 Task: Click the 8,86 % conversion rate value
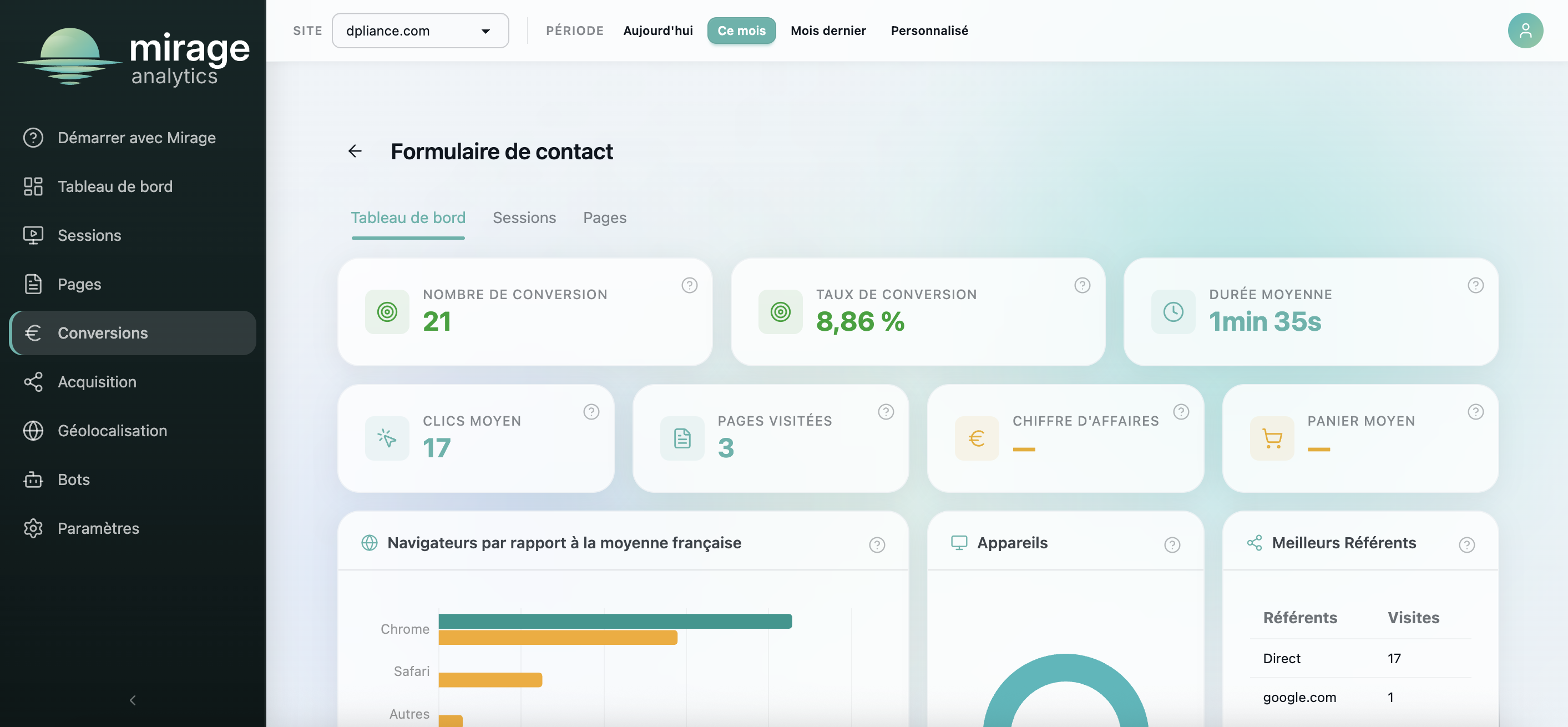[859, 321]
